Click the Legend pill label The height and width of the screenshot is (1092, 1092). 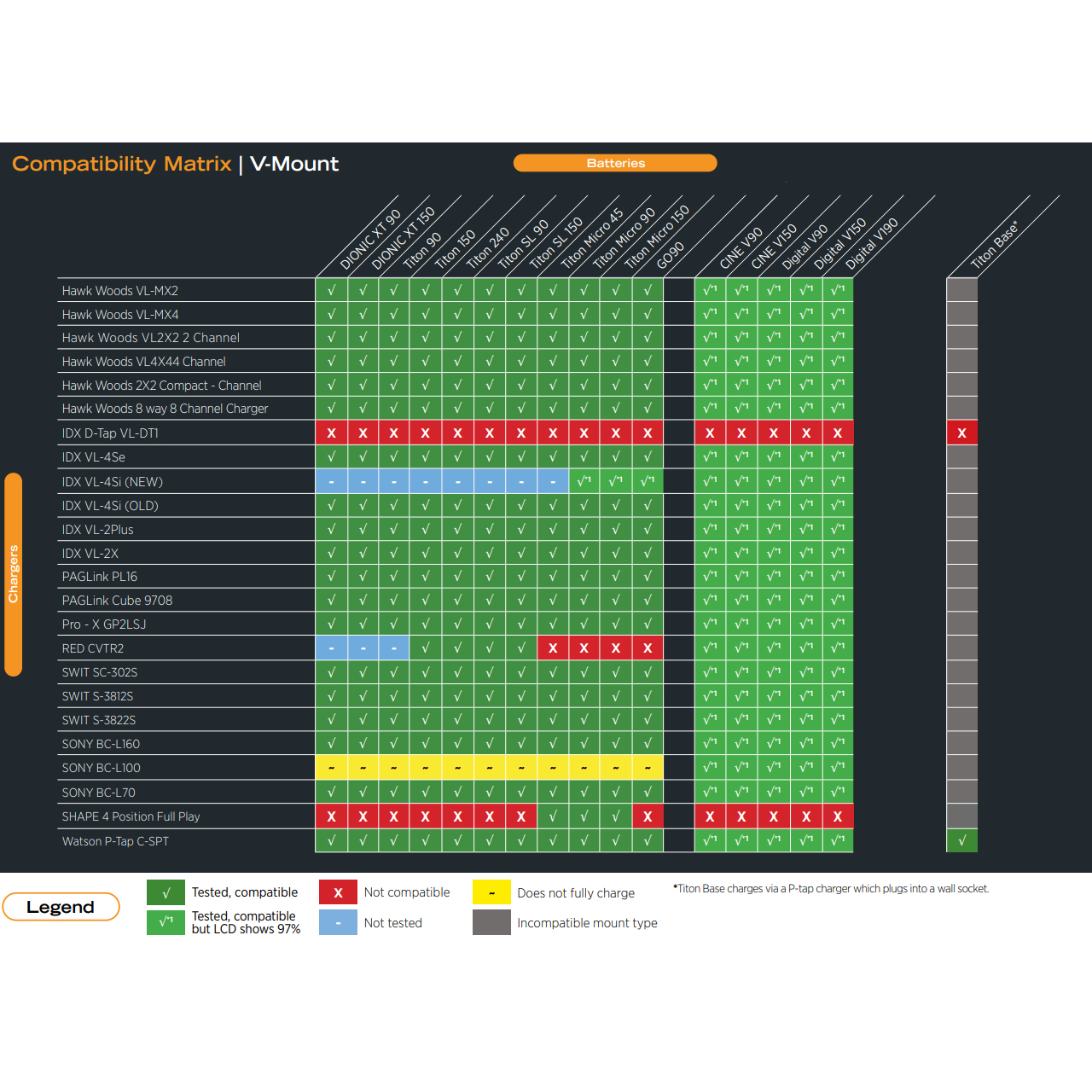click(61, 907)
